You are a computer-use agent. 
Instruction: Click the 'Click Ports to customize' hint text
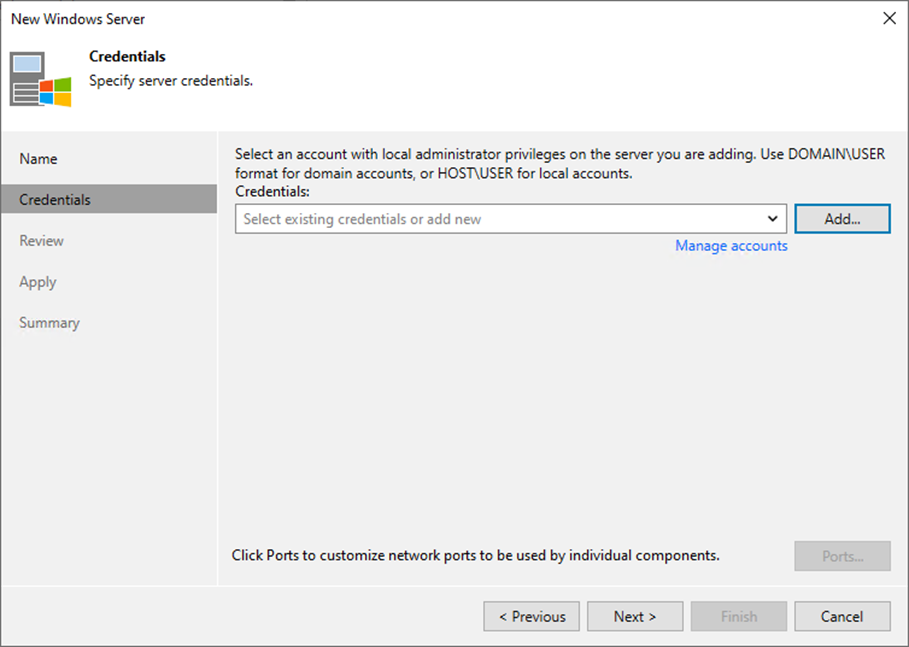click(475, 555)
